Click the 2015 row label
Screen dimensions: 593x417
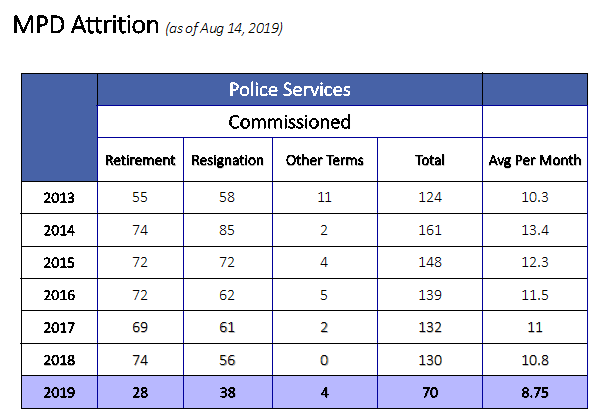pos(59,262)
